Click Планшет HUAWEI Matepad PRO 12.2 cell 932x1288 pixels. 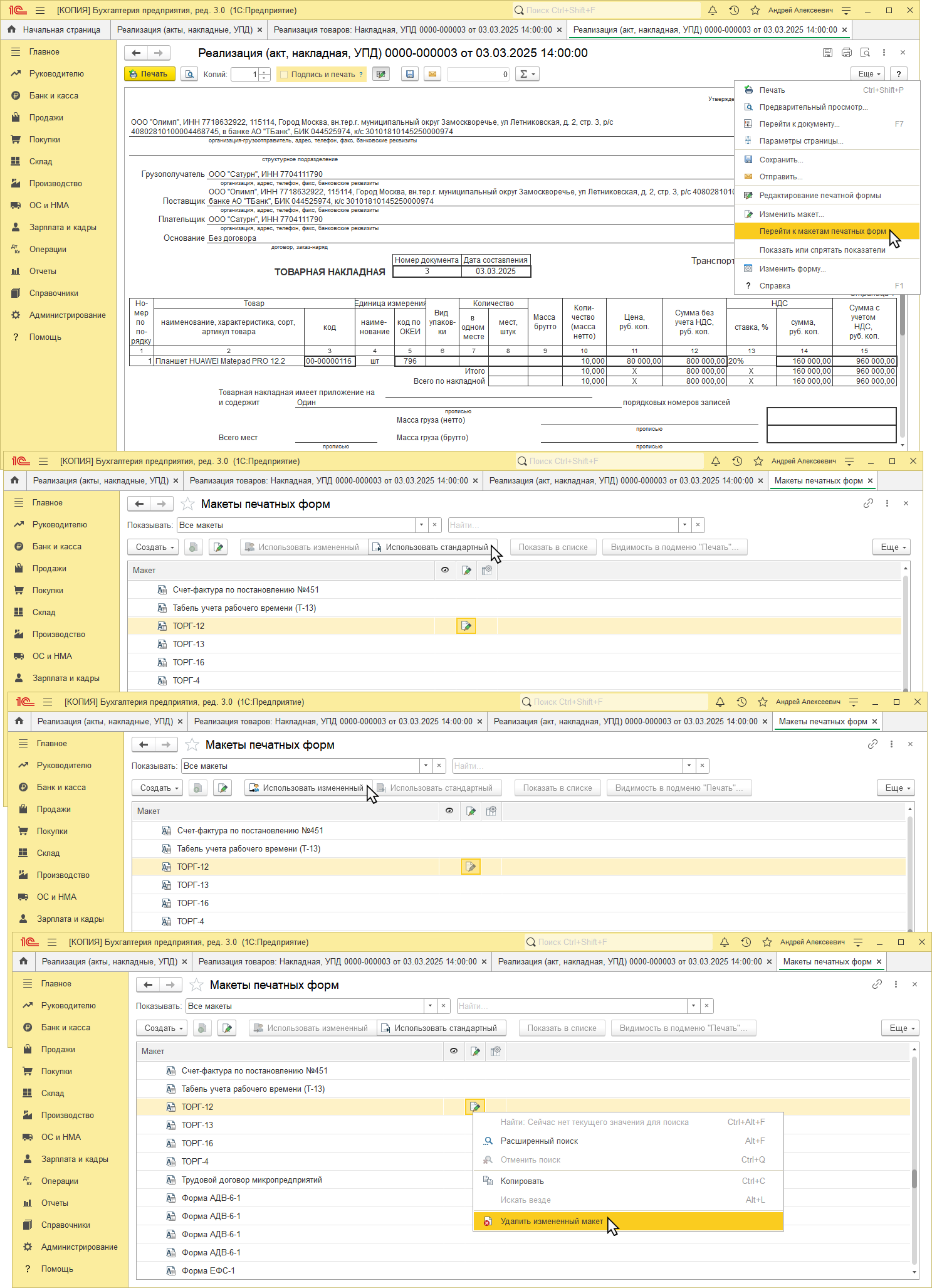(x=229, y=361)
